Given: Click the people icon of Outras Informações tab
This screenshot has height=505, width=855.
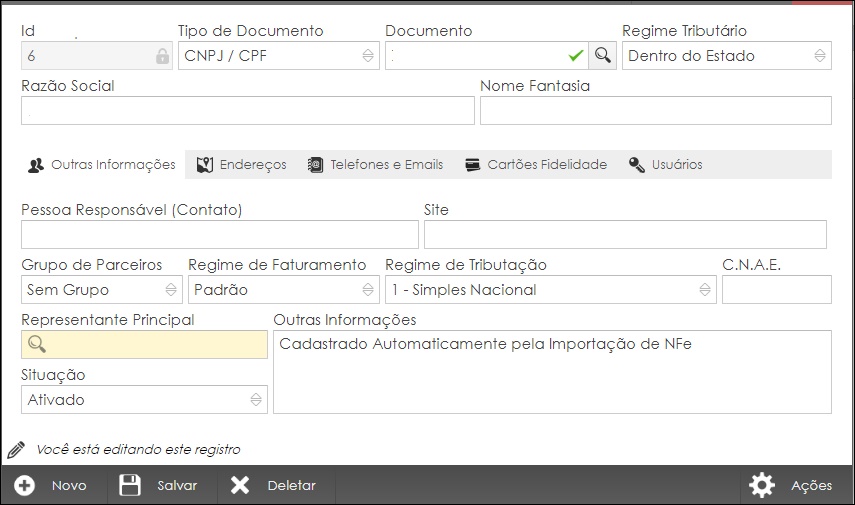Looking at the screenshot, I should click(x=36, y=165).
